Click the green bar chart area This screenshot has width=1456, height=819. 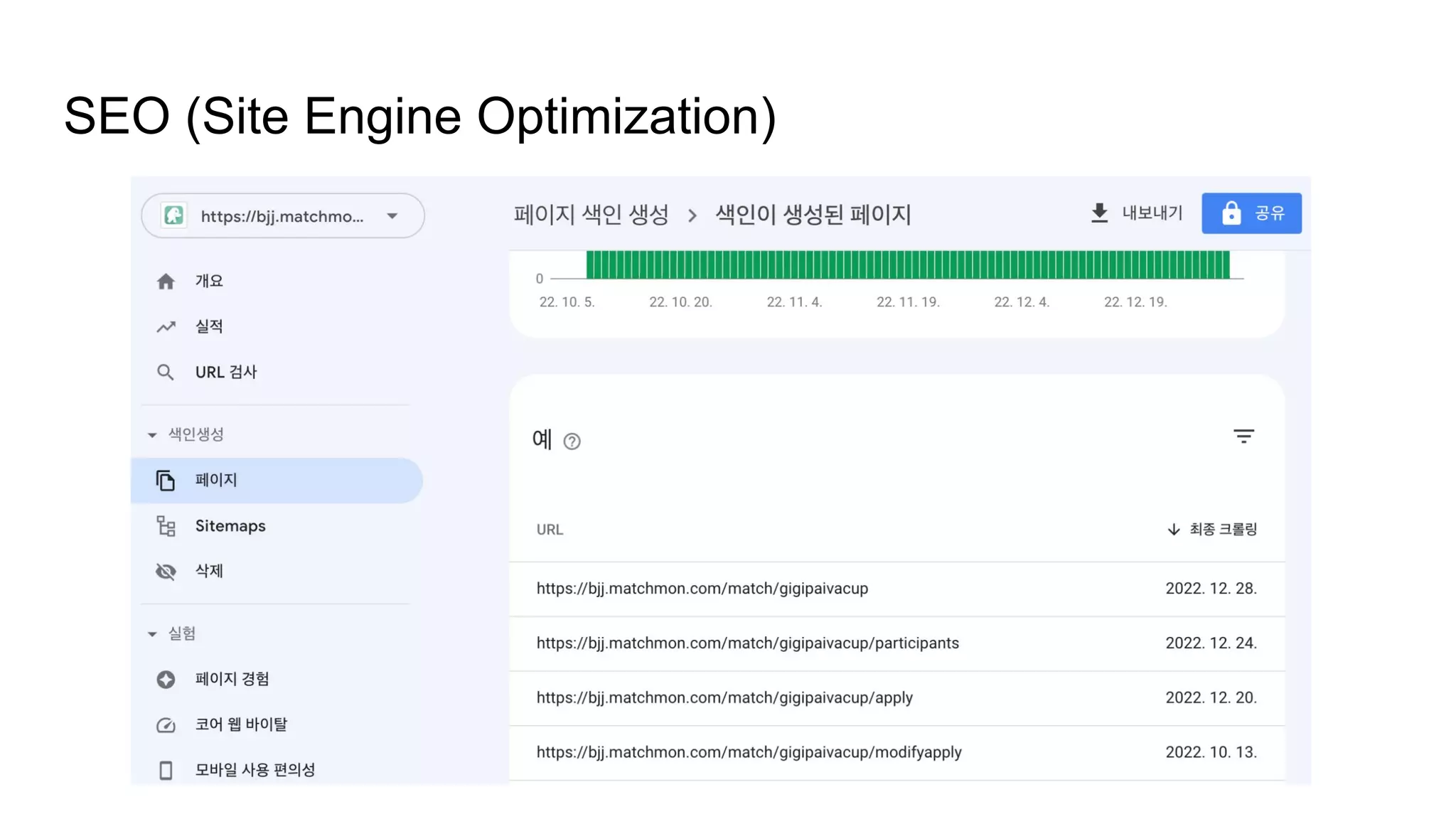pos(907,265)
